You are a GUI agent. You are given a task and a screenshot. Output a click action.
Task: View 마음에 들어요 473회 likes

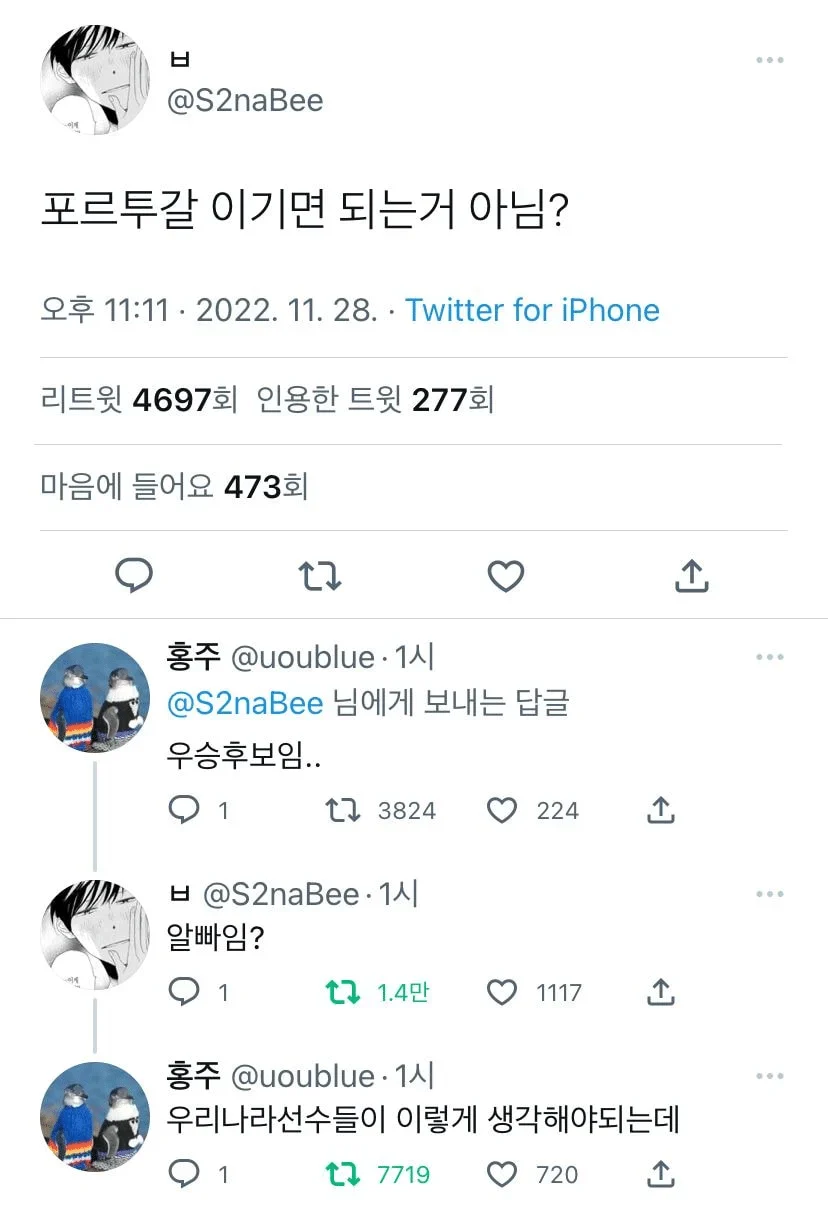[174, 487]
